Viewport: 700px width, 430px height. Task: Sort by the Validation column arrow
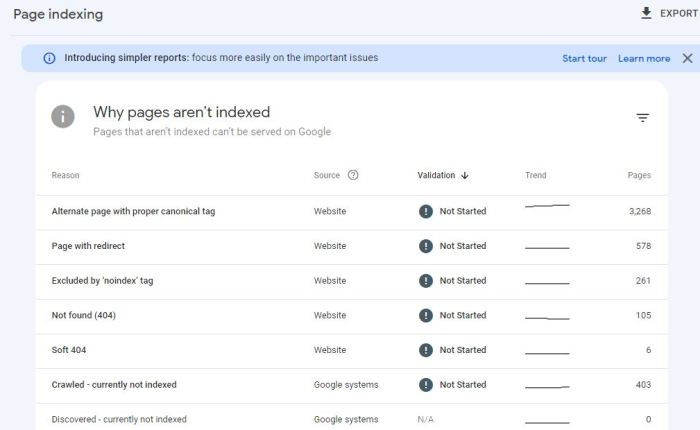(465, 176)
